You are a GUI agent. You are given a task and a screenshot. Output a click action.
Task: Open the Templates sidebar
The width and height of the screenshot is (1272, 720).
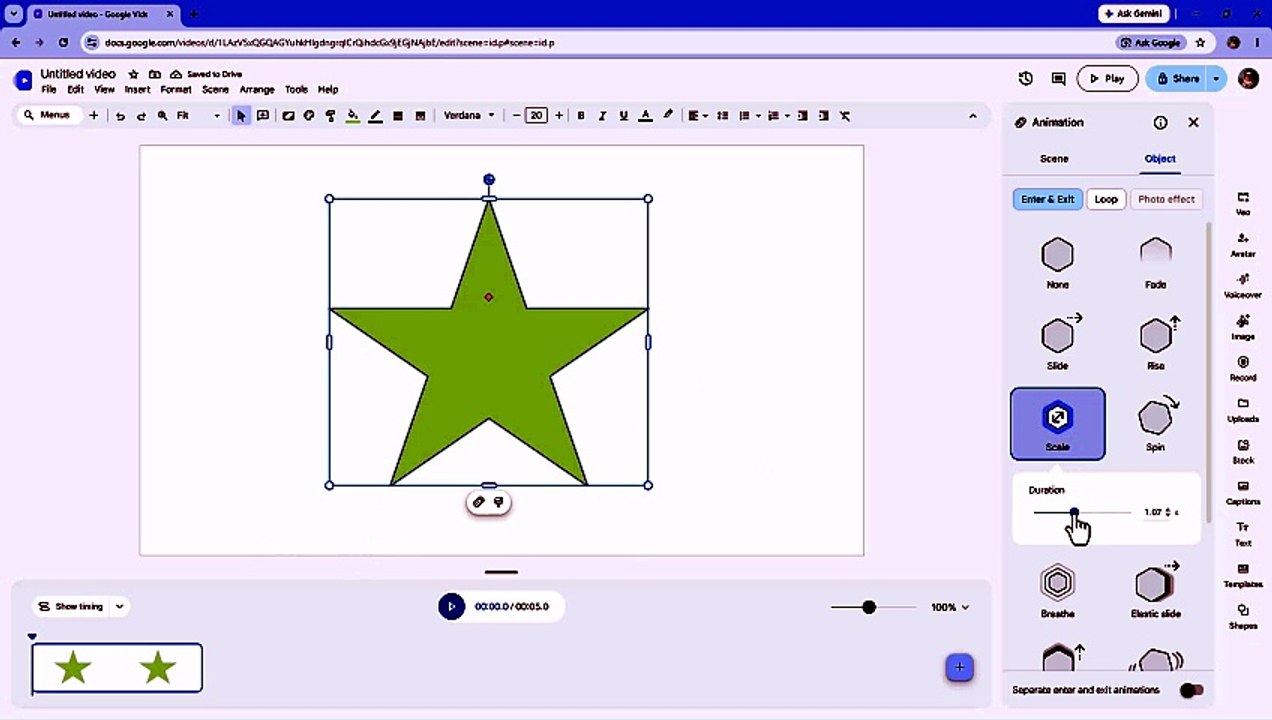[x=1243, y=575]
